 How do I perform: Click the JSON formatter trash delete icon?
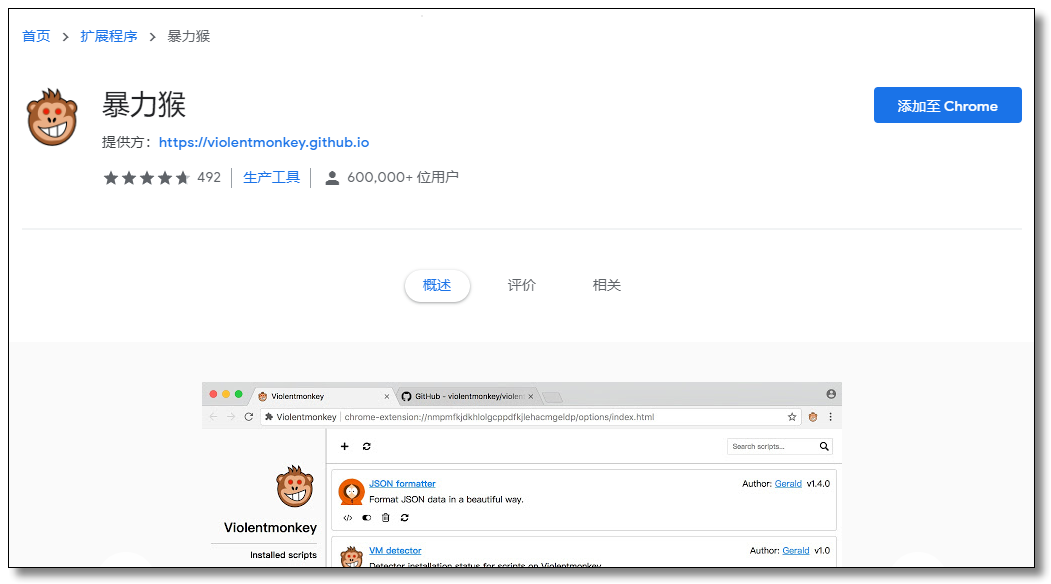(x=385, y=518)
